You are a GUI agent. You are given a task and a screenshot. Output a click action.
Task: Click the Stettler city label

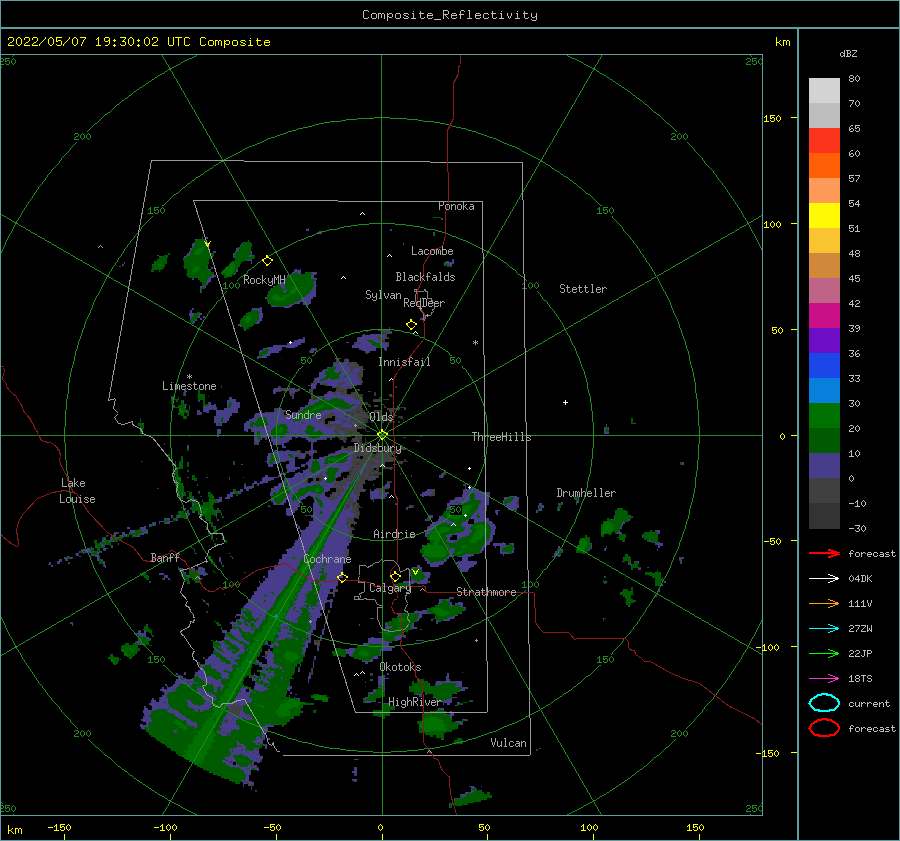pyautogui.click(x=583, y=289)
